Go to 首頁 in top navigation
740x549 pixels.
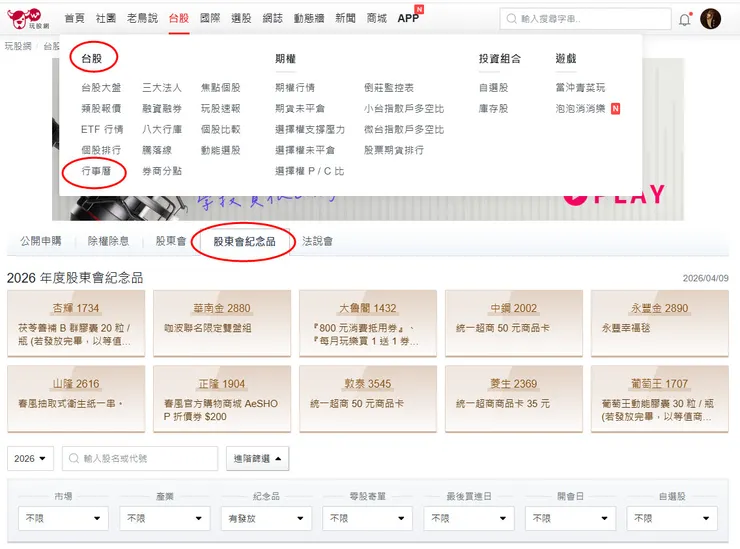click(x=75, y=18)
